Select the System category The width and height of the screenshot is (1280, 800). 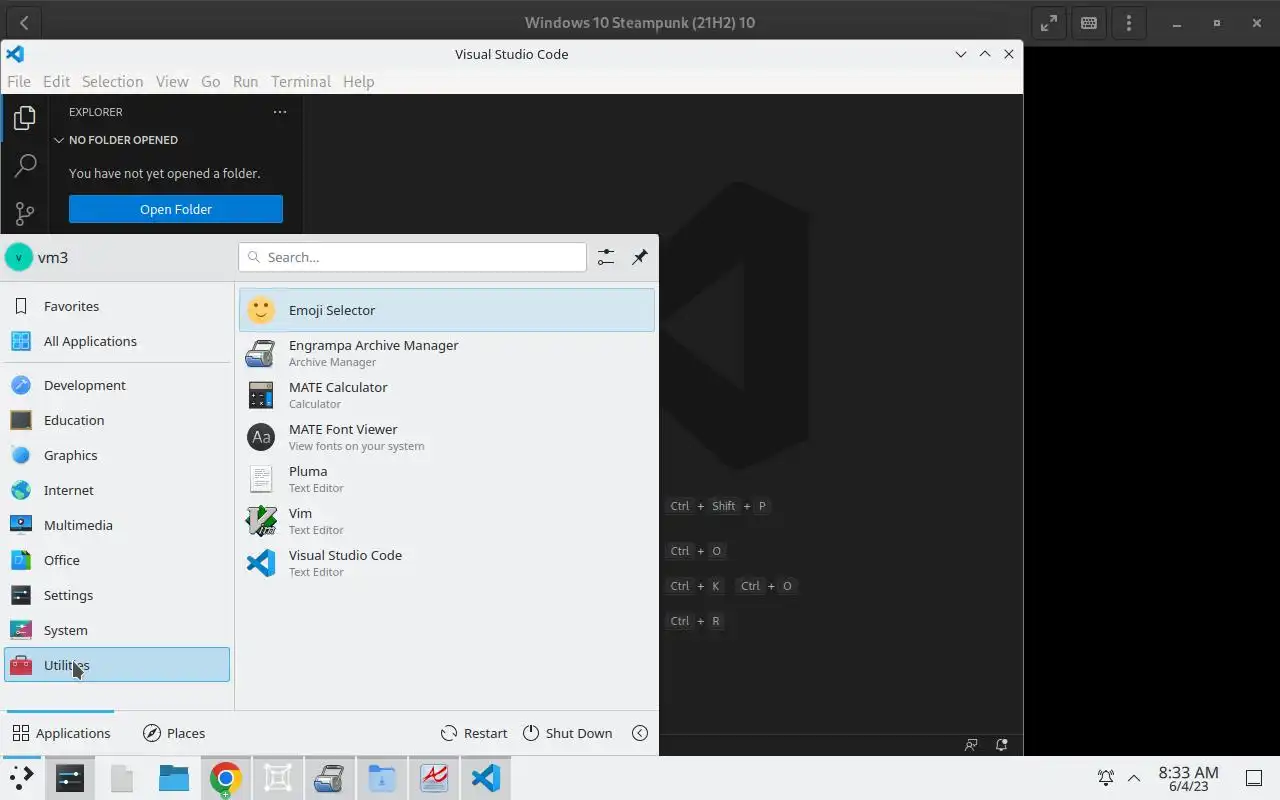pos(117,630)
